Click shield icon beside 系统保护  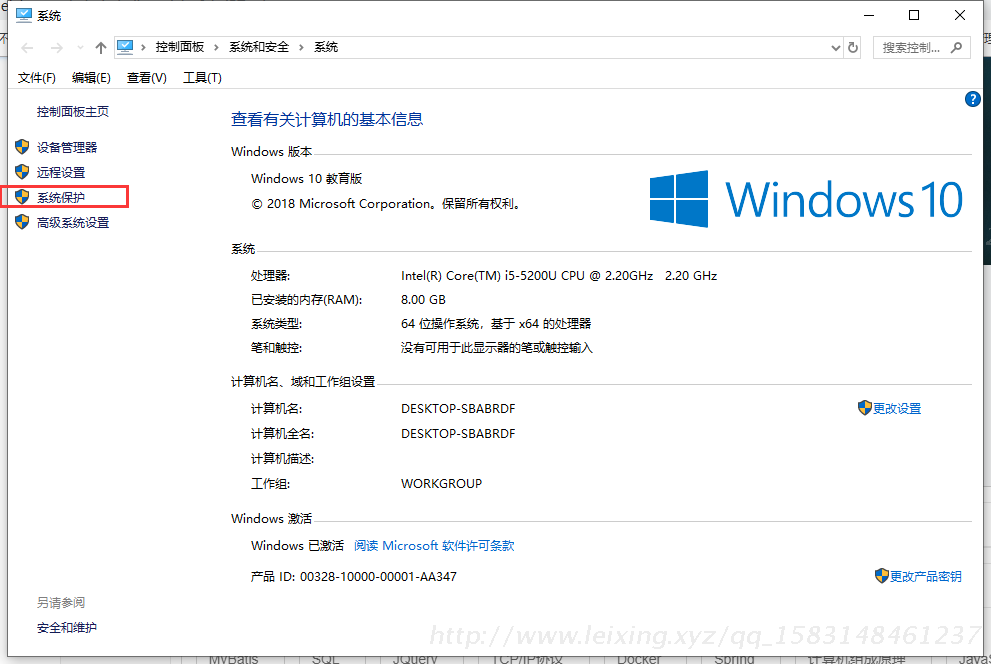point(22,197)
